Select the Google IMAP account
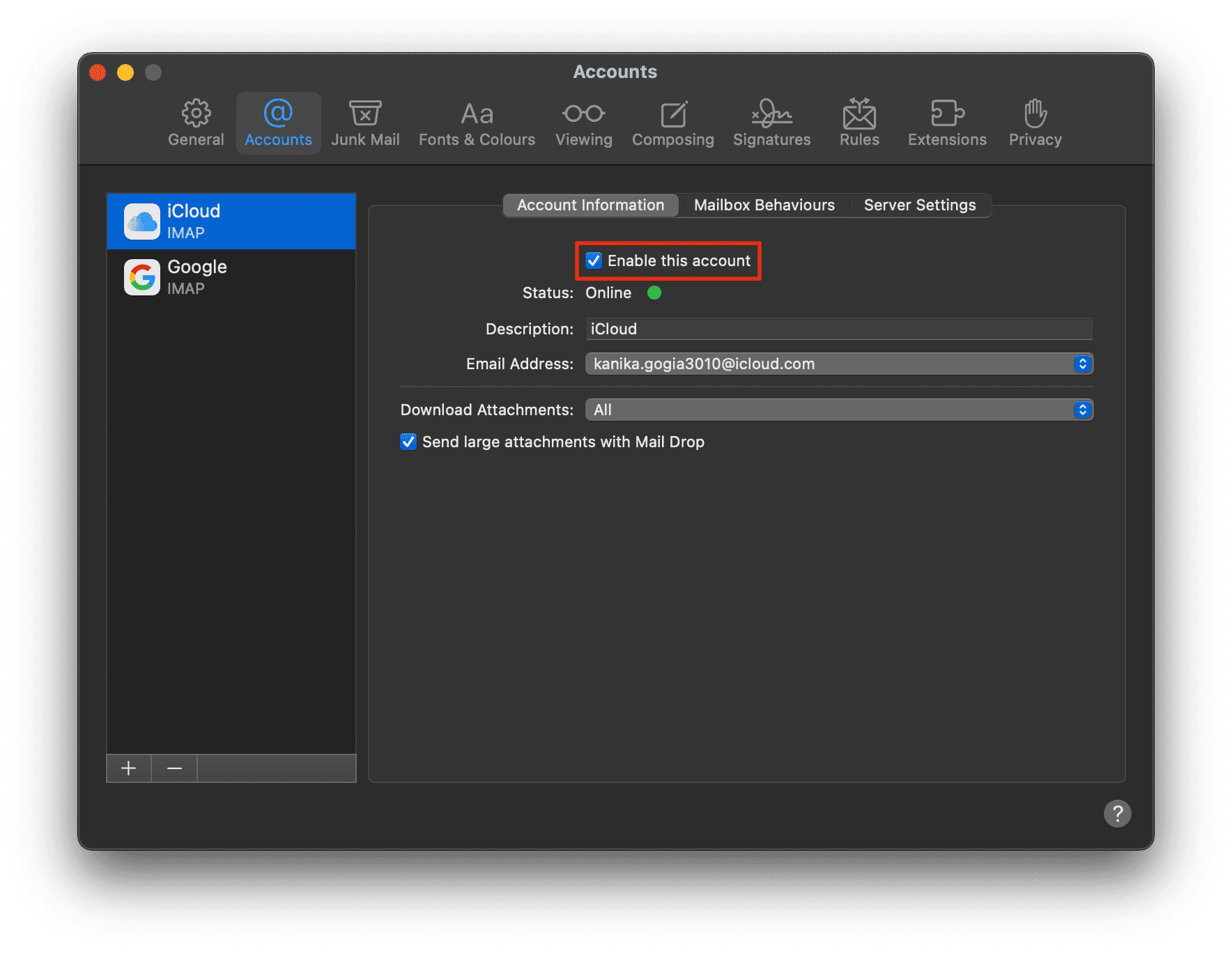This screenshot has height=953, width=1232. click(x=231, y=277)
